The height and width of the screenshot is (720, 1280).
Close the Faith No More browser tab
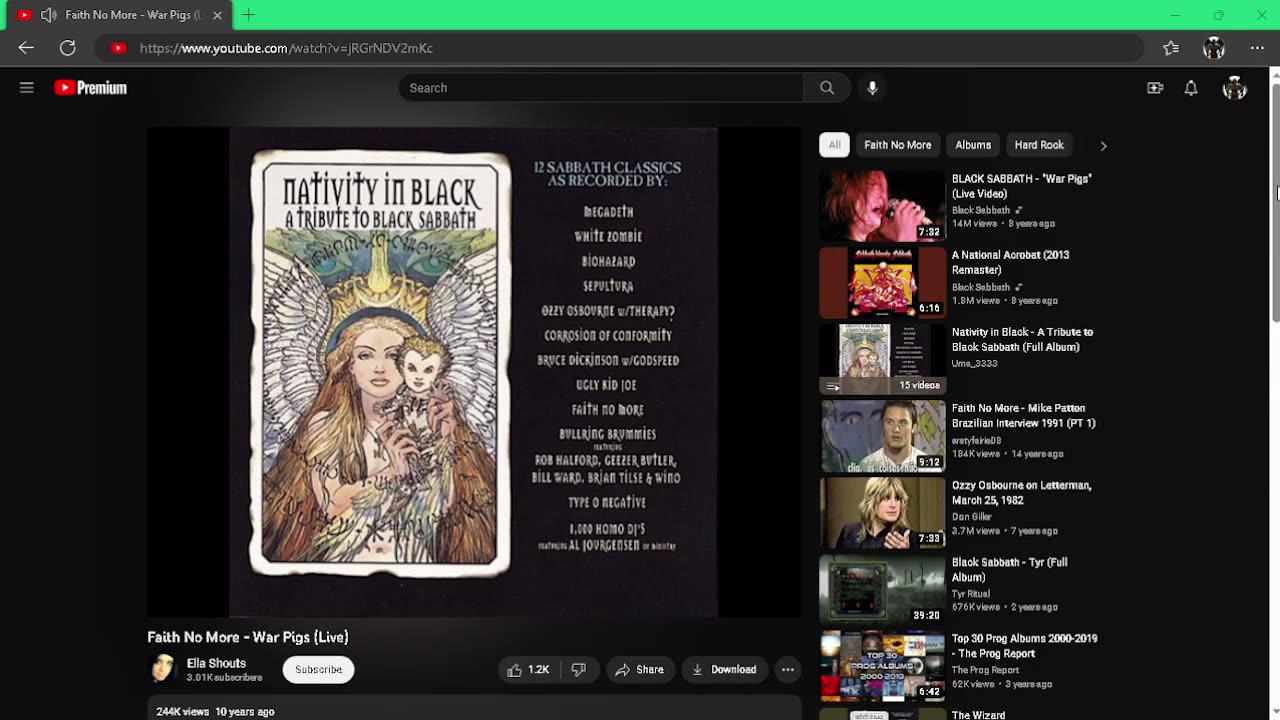(217, 15)
